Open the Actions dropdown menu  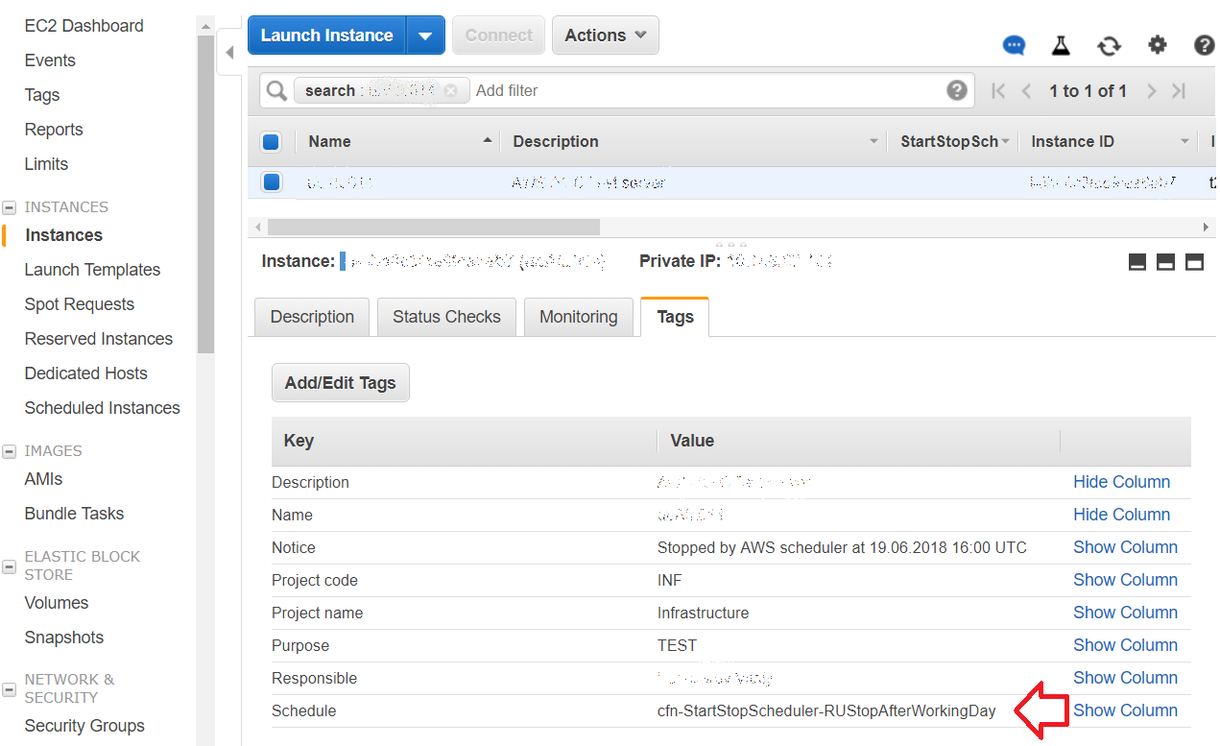click(x=605, y=36)
